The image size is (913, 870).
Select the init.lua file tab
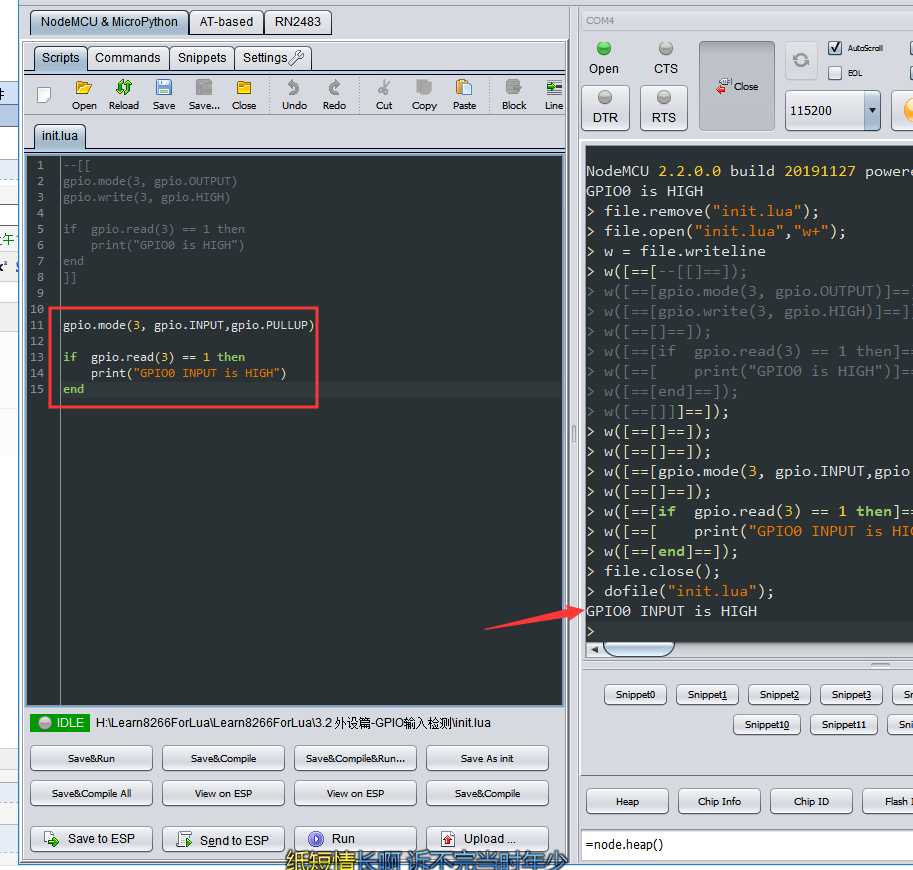click(59, 136)
